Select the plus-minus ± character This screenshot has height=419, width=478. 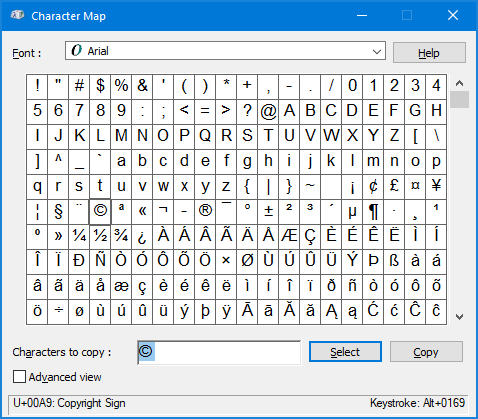(x=268, y=212)
